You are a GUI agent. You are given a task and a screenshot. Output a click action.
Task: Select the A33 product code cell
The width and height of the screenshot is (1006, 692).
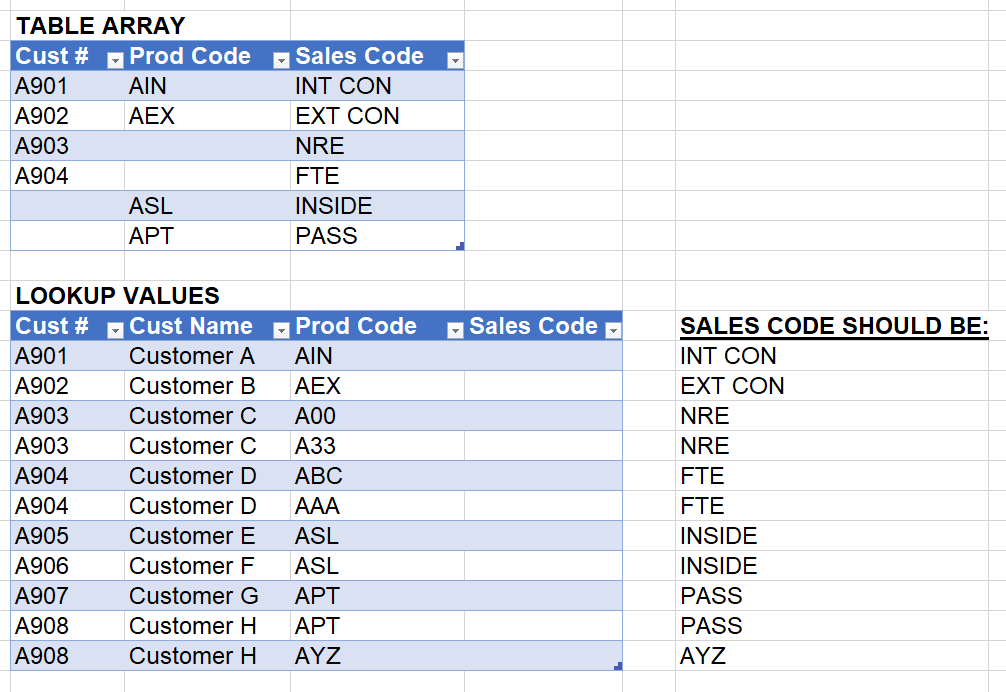tap(377, 446)
